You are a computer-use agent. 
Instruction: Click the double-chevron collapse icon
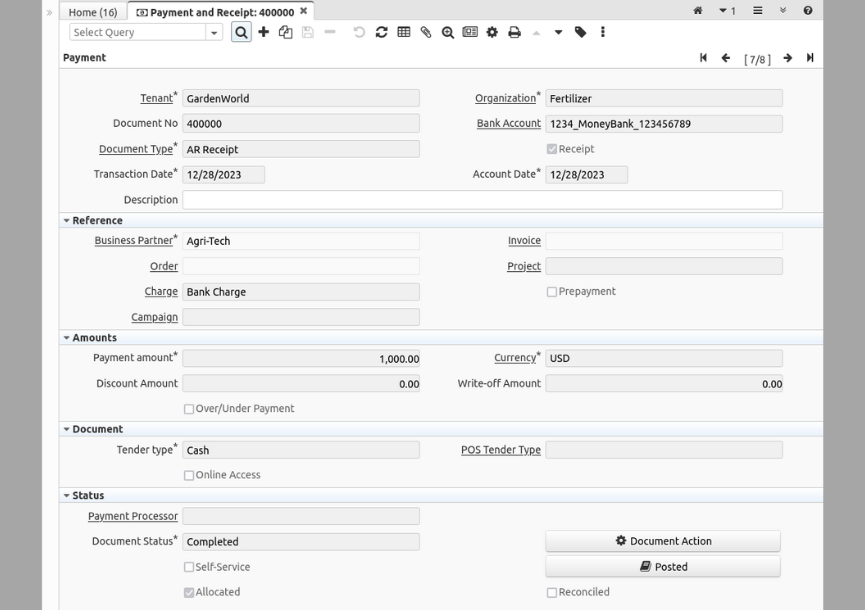click(783, 10)
